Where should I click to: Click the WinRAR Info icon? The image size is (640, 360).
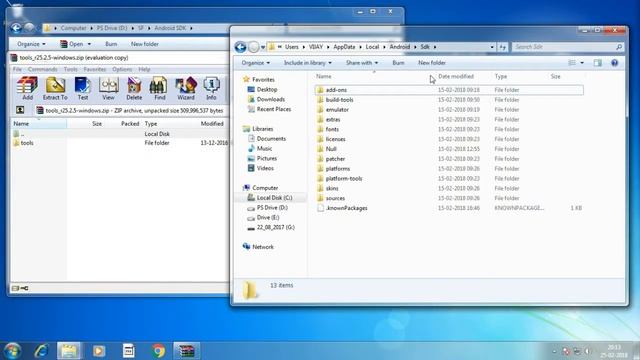point(211,88)
